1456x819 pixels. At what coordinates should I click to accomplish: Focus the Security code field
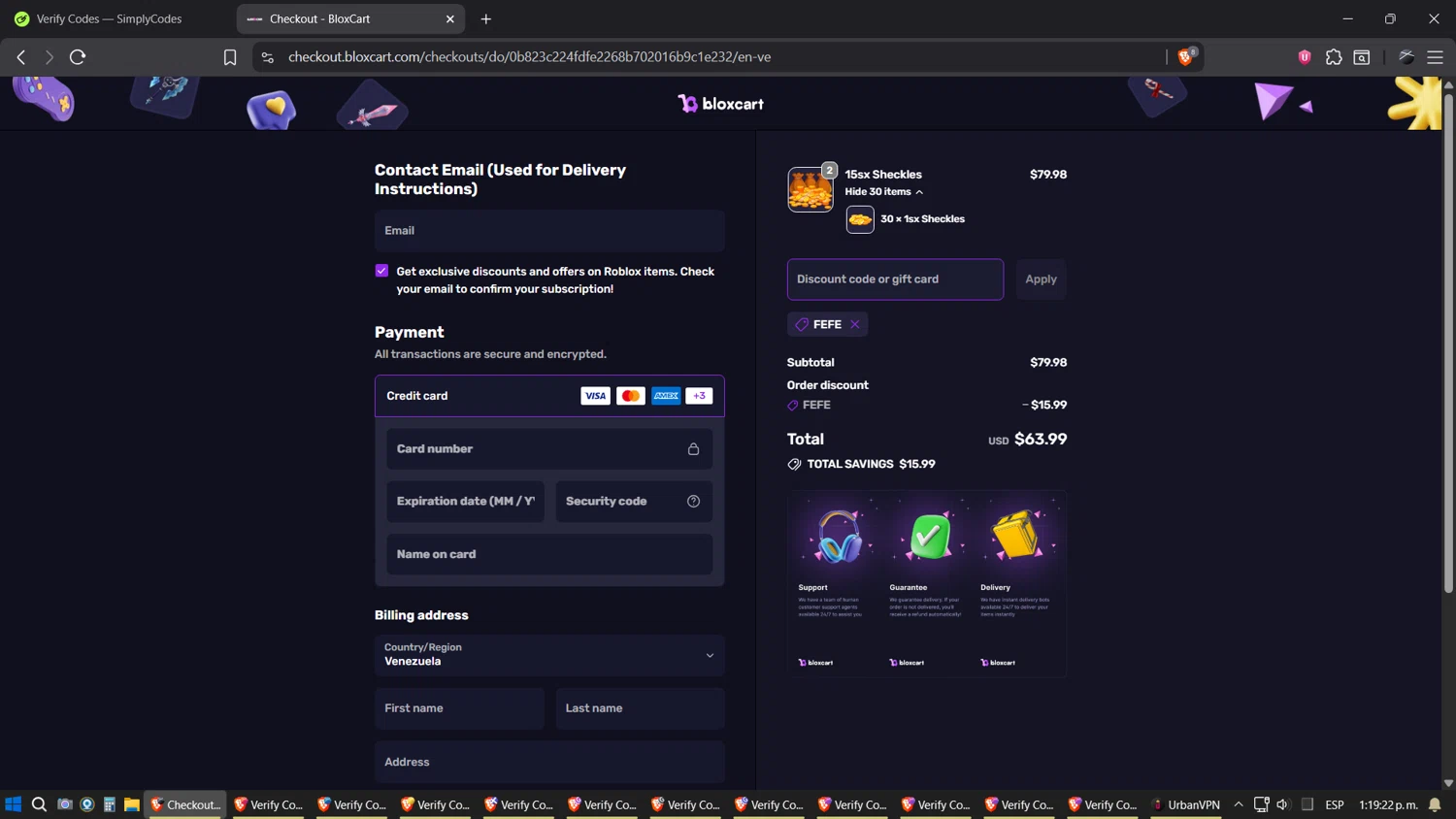634,502
